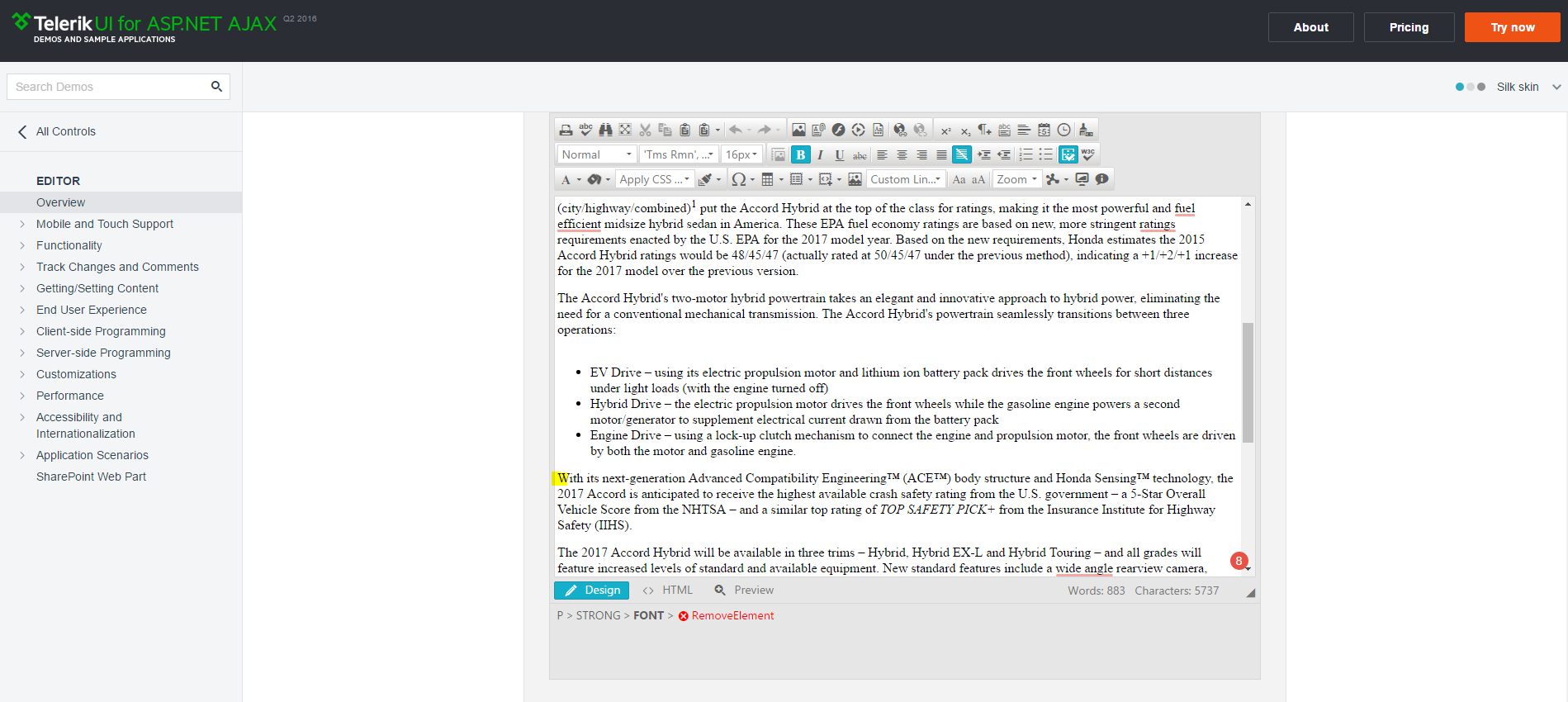Open SharePoint Web Part sidebar item
The width and height of the screenshot is (1568, 702).
(91, 477)
